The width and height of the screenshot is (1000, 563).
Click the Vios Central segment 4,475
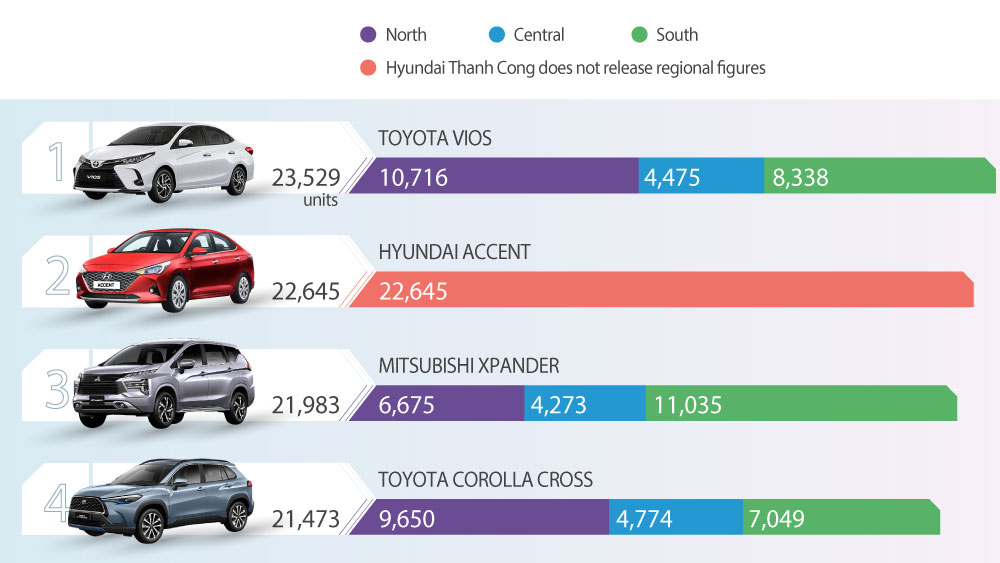click(700, 178)
